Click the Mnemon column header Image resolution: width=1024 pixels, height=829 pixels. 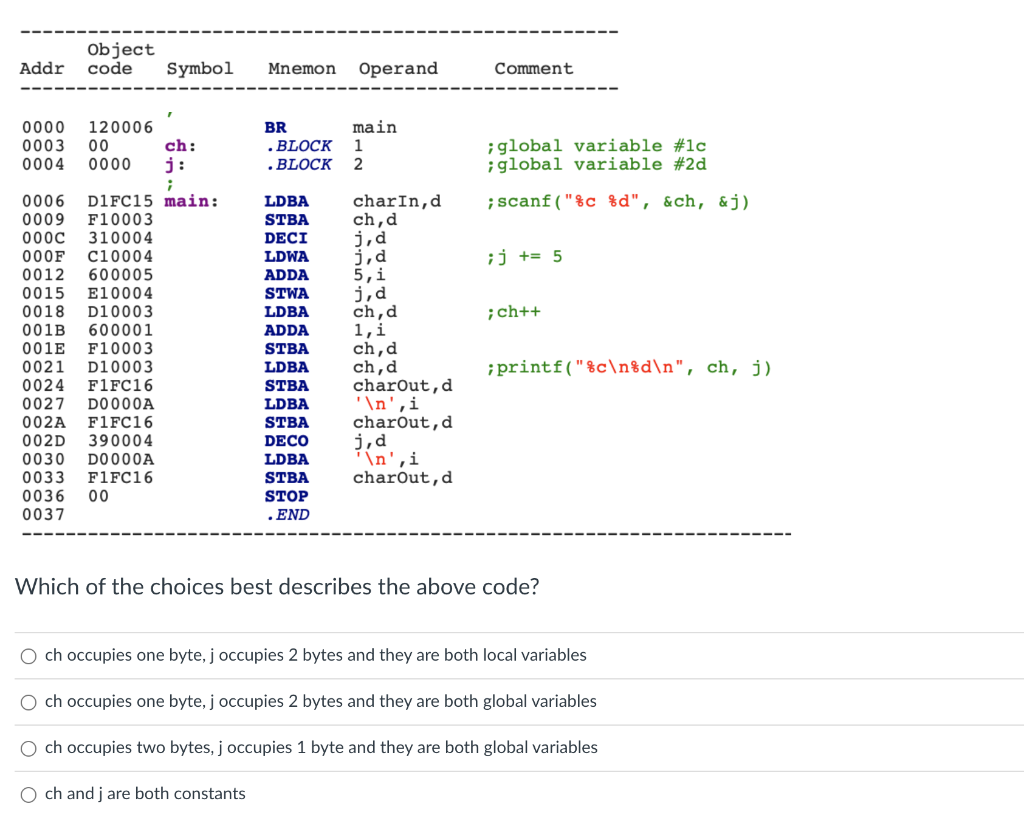301,68
